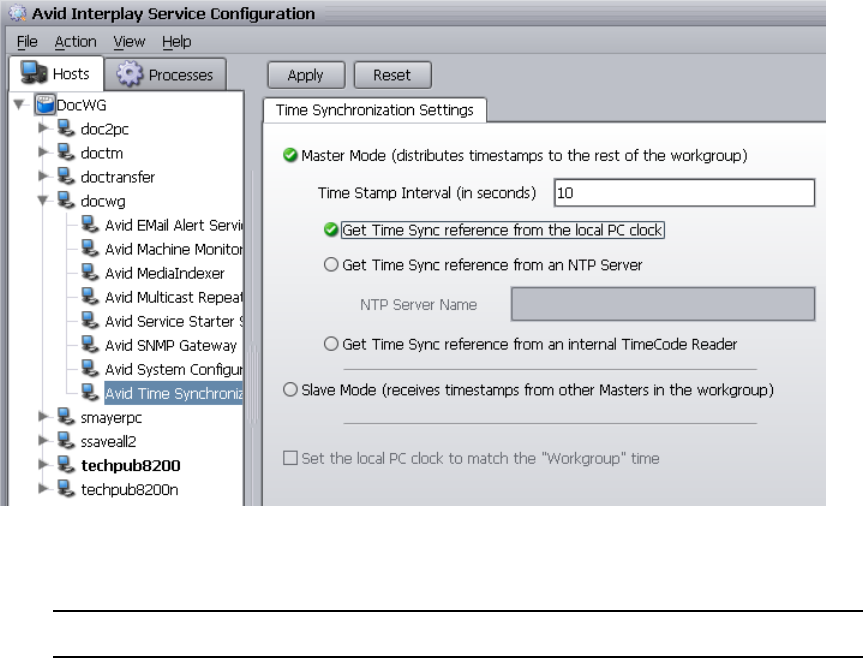This screenshot has height=658, width=863.
Task: Click the Avid EMail Alert Service icon
Action: click(x=90, y=224)
